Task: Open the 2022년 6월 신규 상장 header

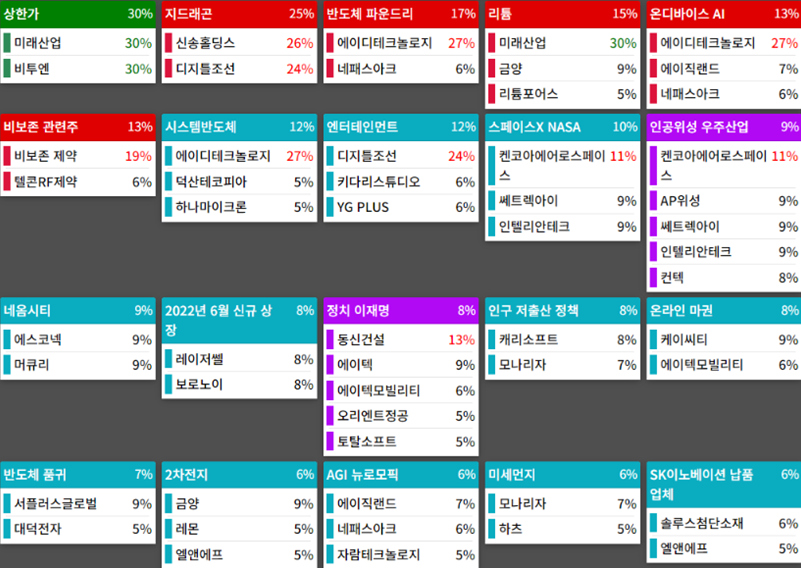Action: 239,320
